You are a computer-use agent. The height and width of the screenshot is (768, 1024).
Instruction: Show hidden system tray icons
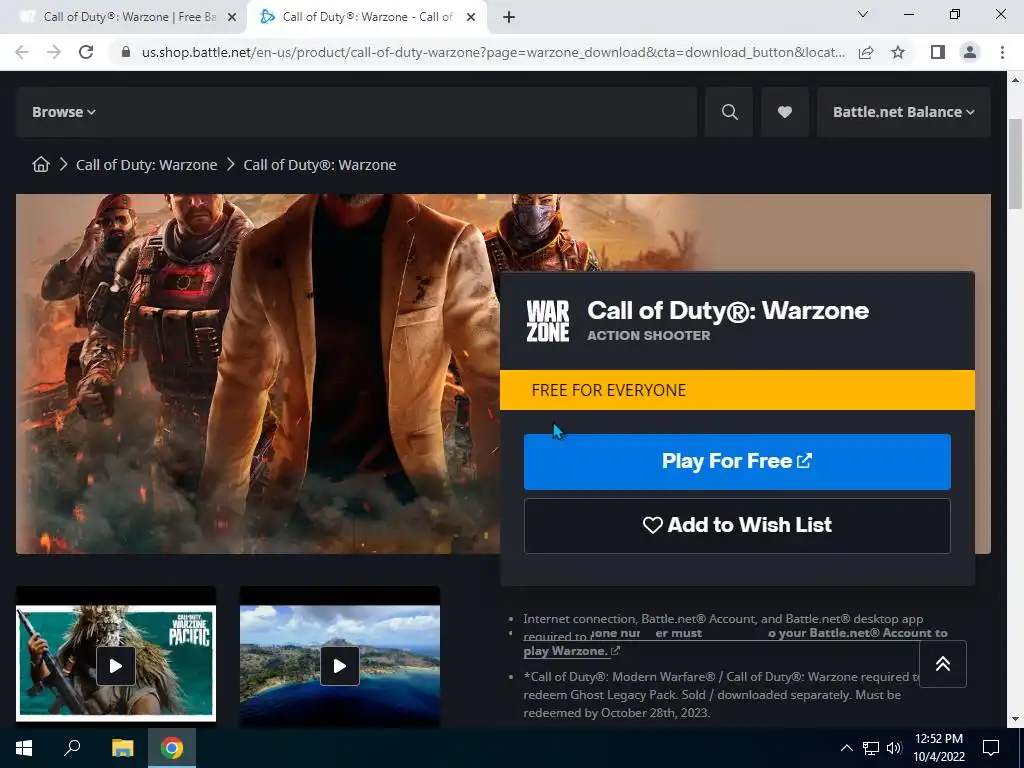point(846,748)
